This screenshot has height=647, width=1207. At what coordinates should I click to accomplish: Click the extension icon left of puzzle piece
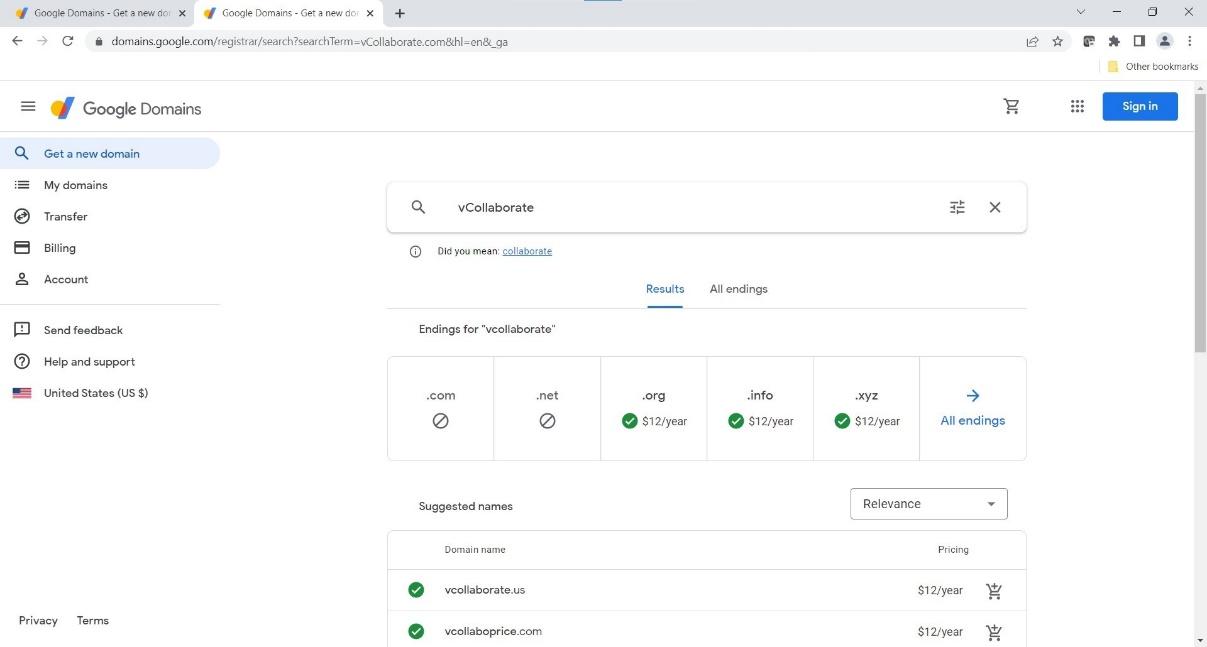click(1089, 41)
